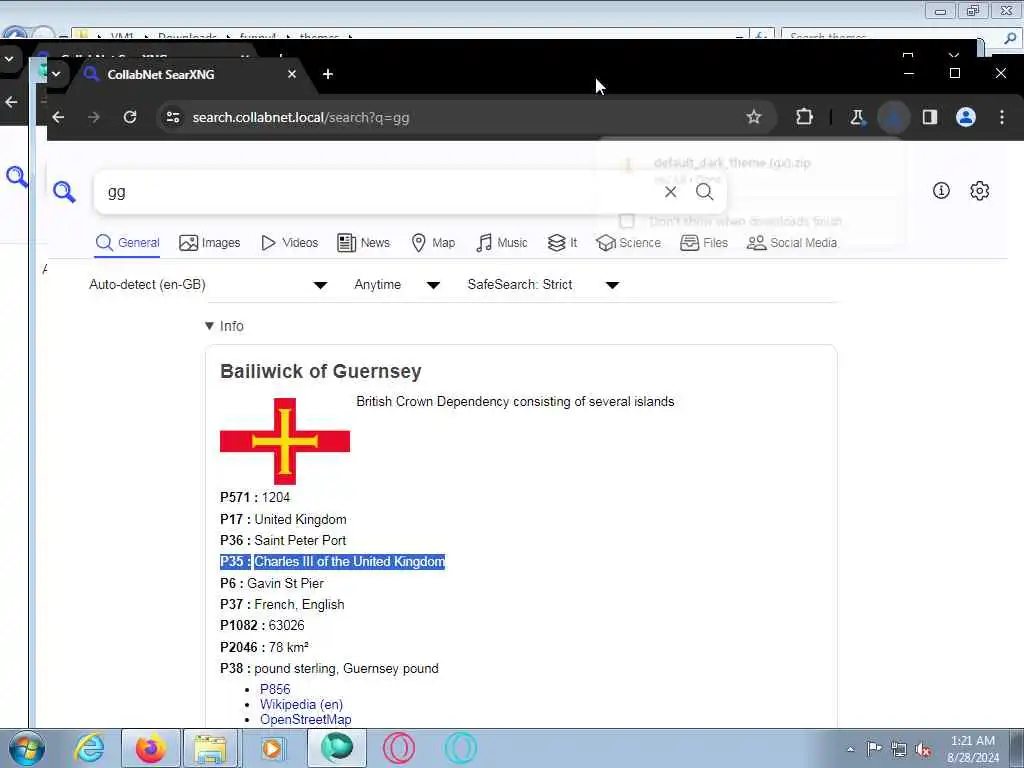Open the Anytime time range dropdown
The width and height of the screenshot is (1024, 768).
point(397,285)
